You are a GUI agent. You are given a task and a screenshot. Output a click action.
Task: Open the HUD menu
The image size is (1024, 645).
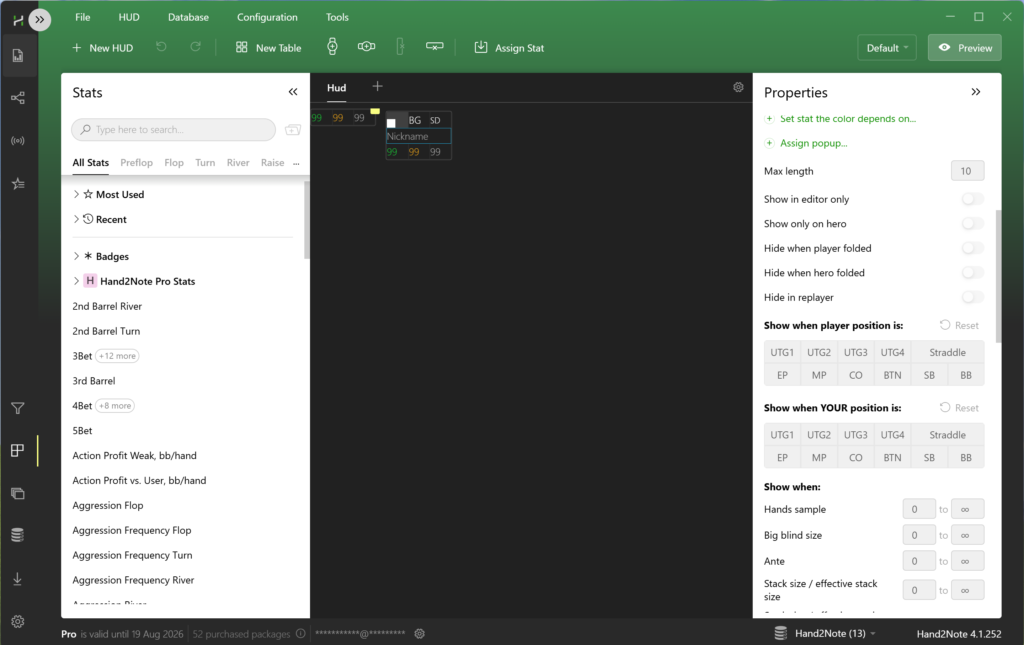(x=129, y=17)
